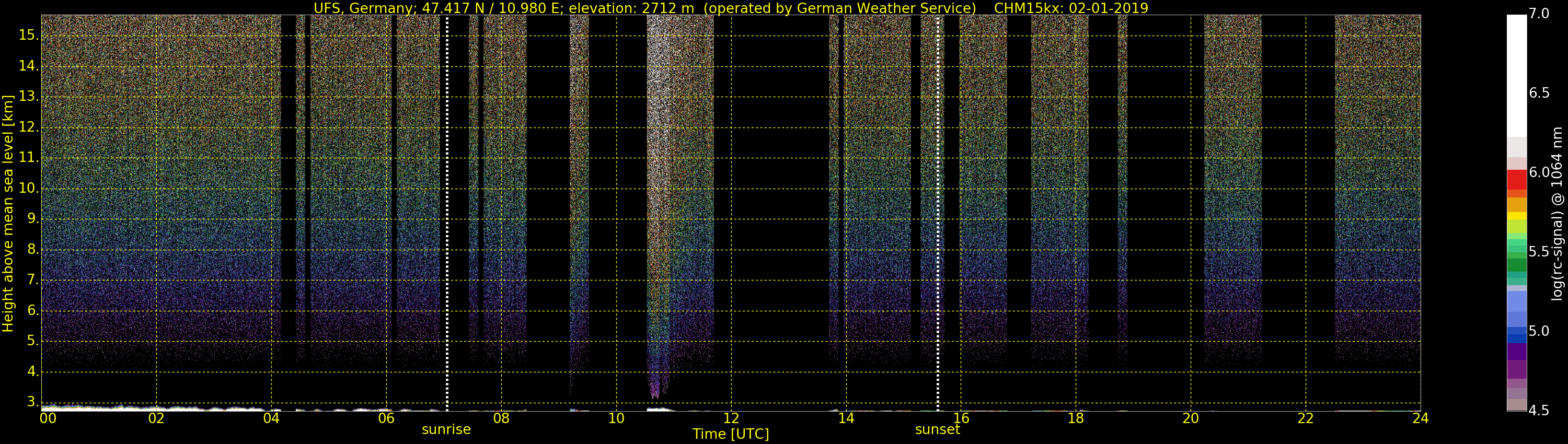Click the 'sunrise' label below the time axis
This screenshot has height=444, width=1568.
click(x=446, y=429)
